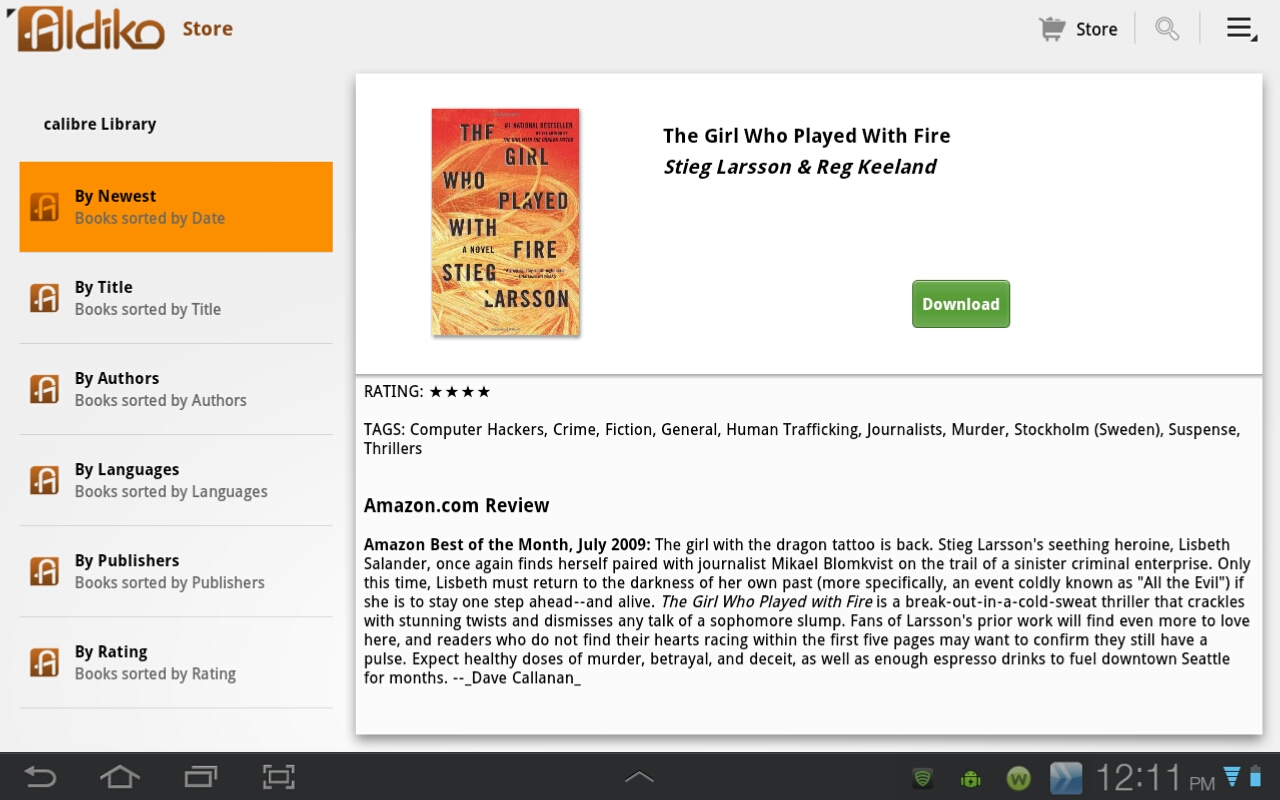Tap the Aldiko logo at top left
The width and height of the screenshot is (1280, 800).
tap(86, 28)
